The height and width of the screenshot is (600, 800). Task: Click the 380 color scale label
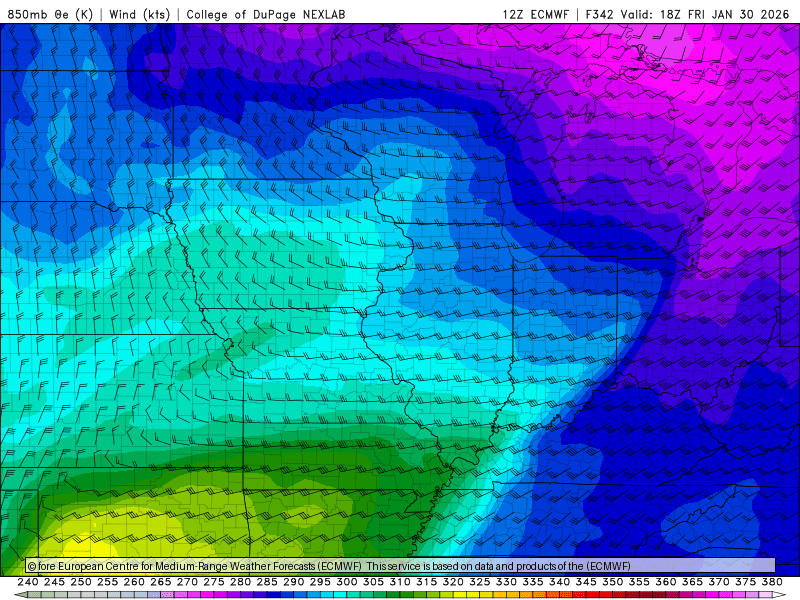772,582
